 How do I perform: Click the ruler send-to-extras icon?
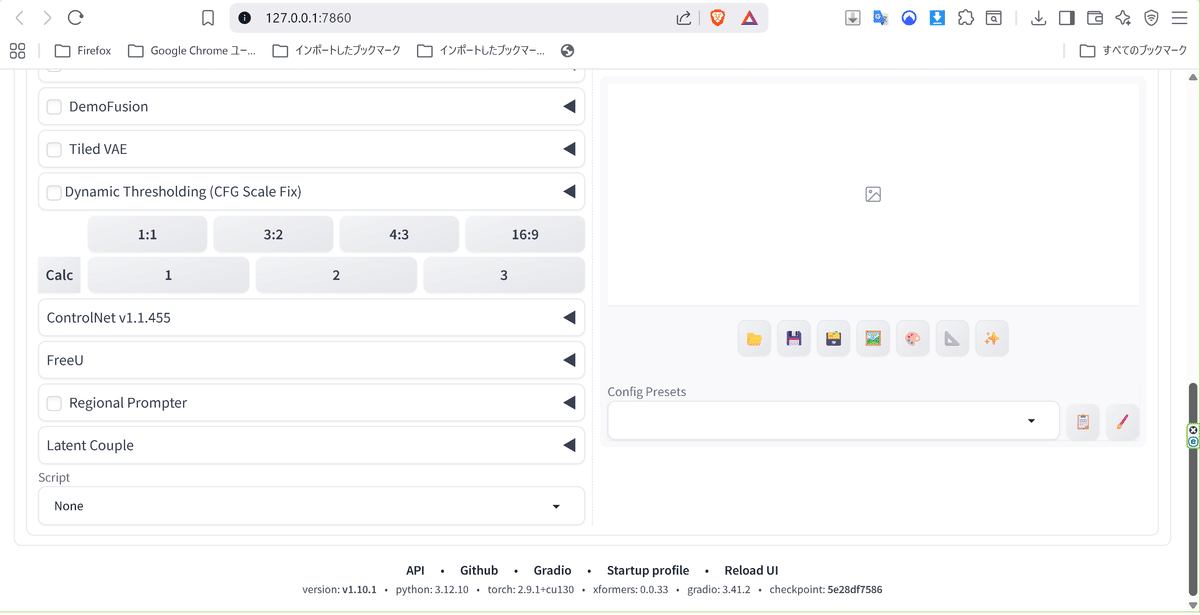952,338
